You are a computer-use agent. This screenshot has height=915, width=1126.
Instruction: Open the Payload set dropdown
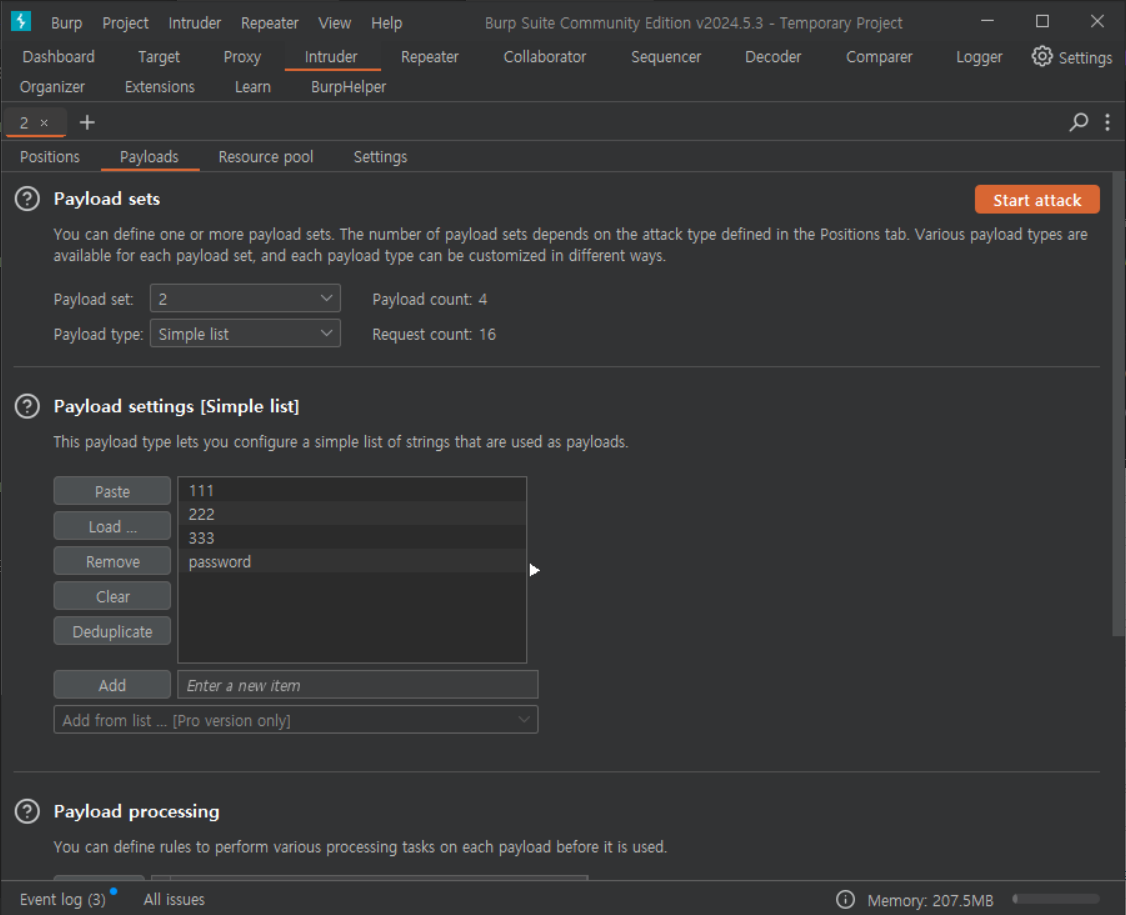pyautogui.click(x=245, y=299)
